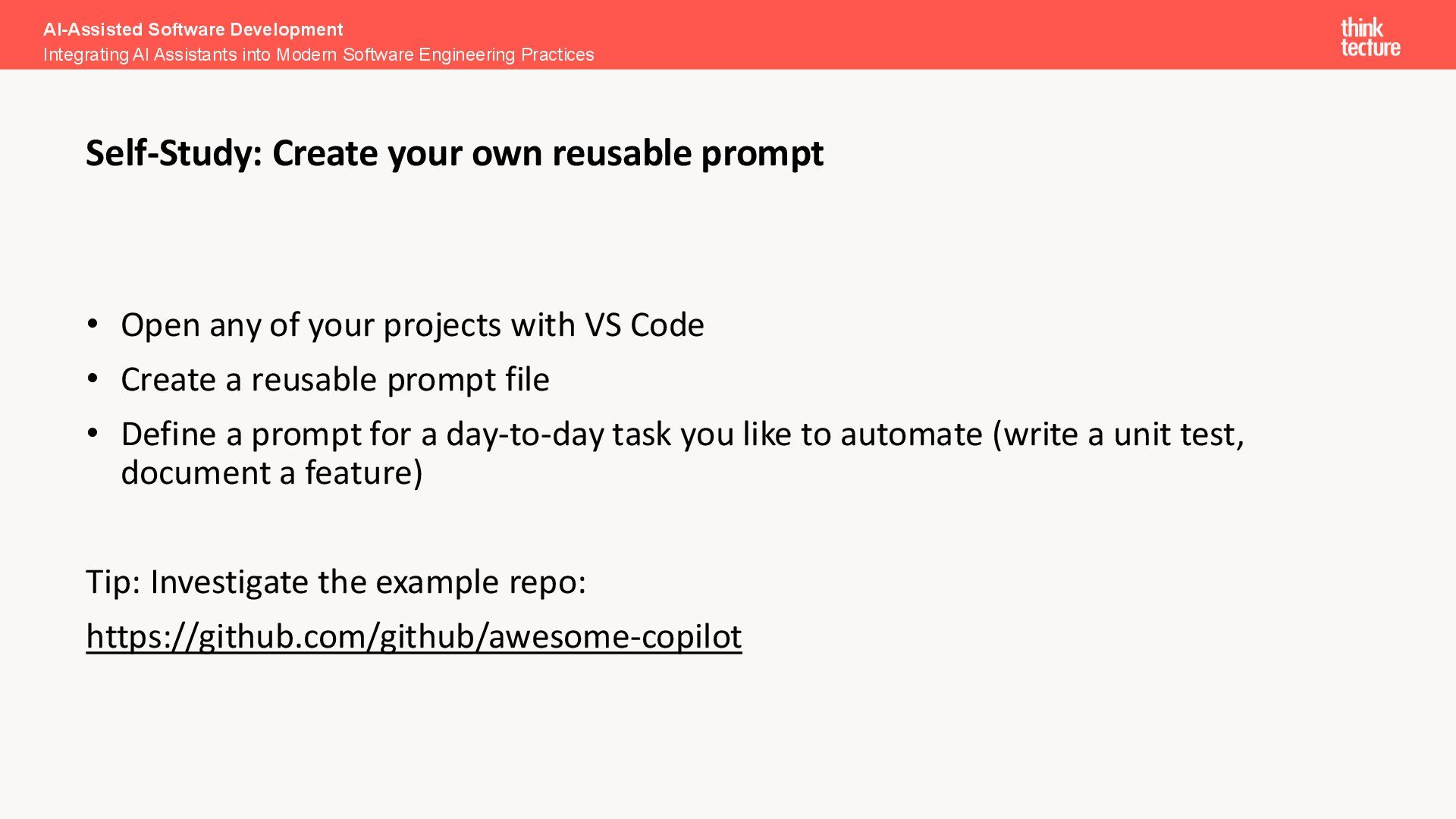This screenshot has width=1456, height=819.
Task: Select the slide title starting with "Self-Study"
Action: pyautogui.click(x=454, y=153)
